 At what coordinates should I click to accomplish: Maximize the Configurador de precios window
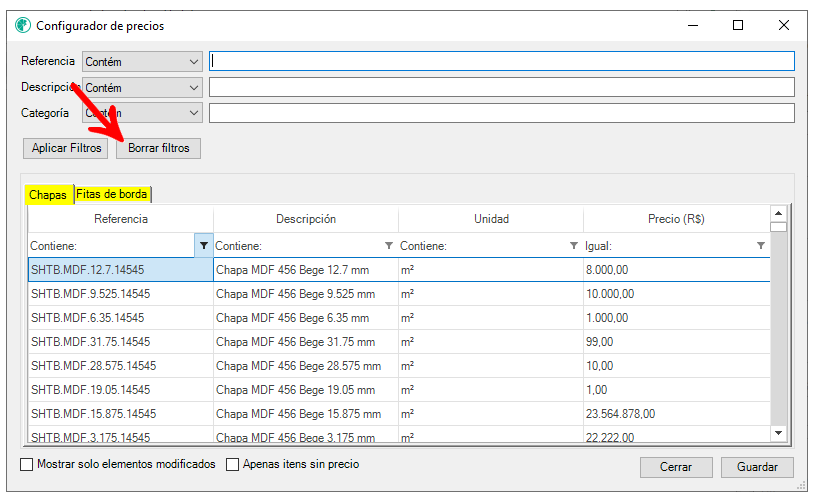tap(738, 25)
